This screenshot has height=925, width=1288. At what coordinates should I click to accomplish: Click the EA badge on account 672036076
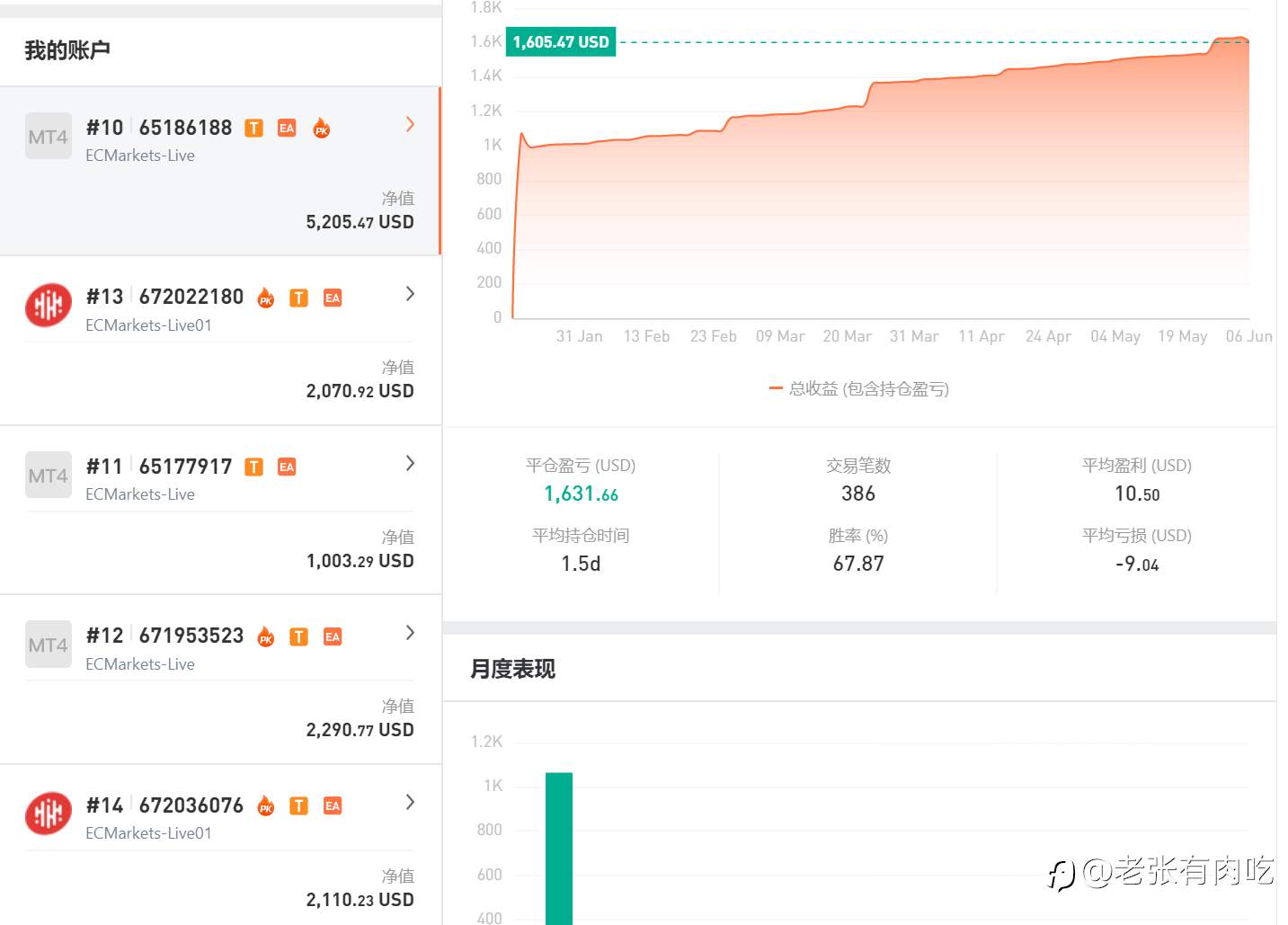(333, 805)
